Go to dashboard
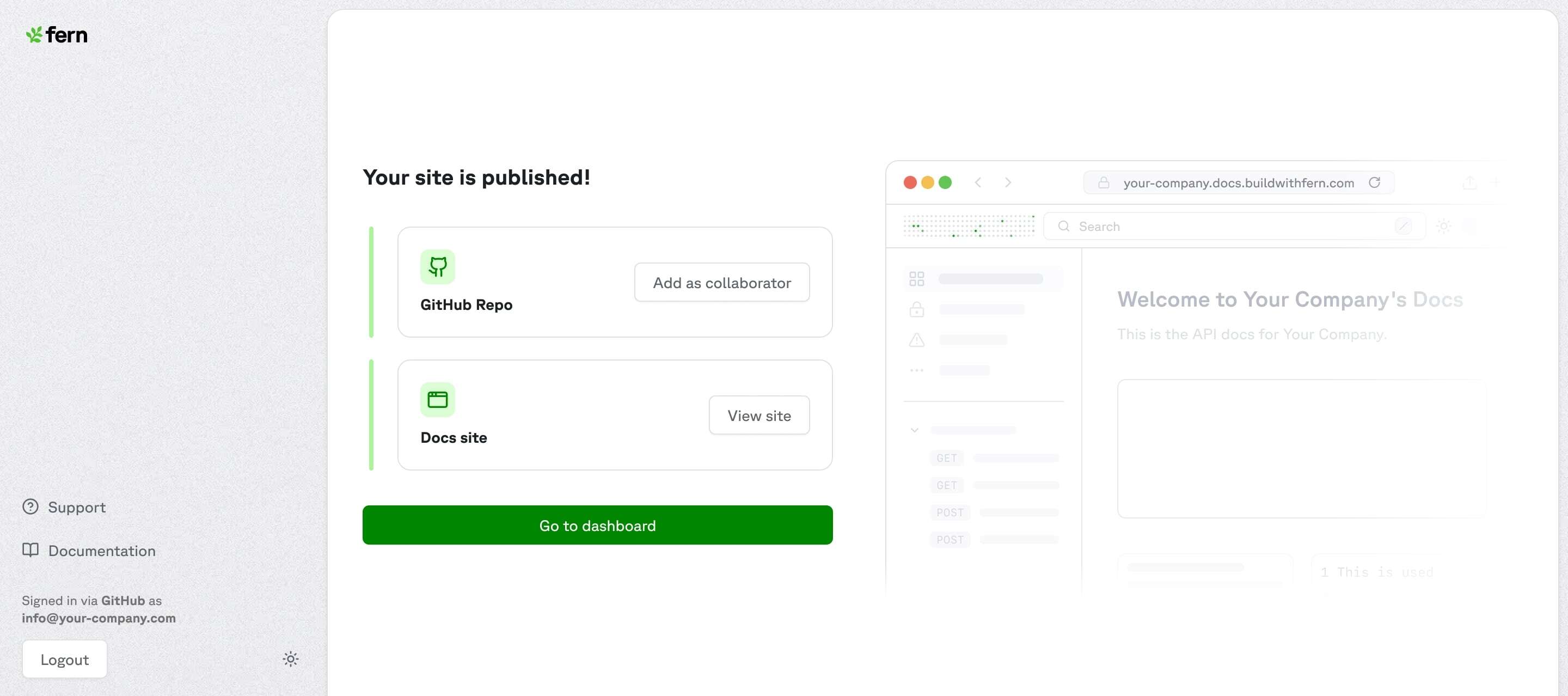Screen dimensions: 1568x696 tap(597, 525)
